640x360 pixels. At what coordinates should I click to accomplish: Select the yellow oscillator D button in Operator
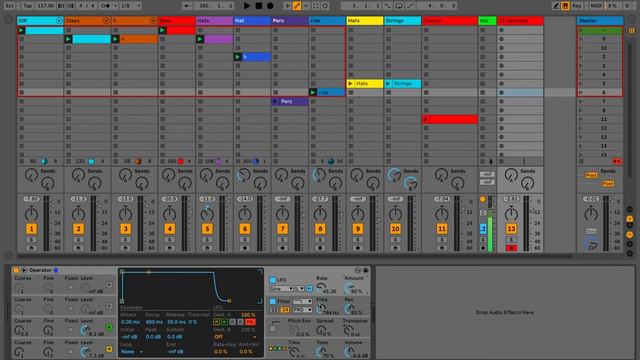(x=109, y=349)
